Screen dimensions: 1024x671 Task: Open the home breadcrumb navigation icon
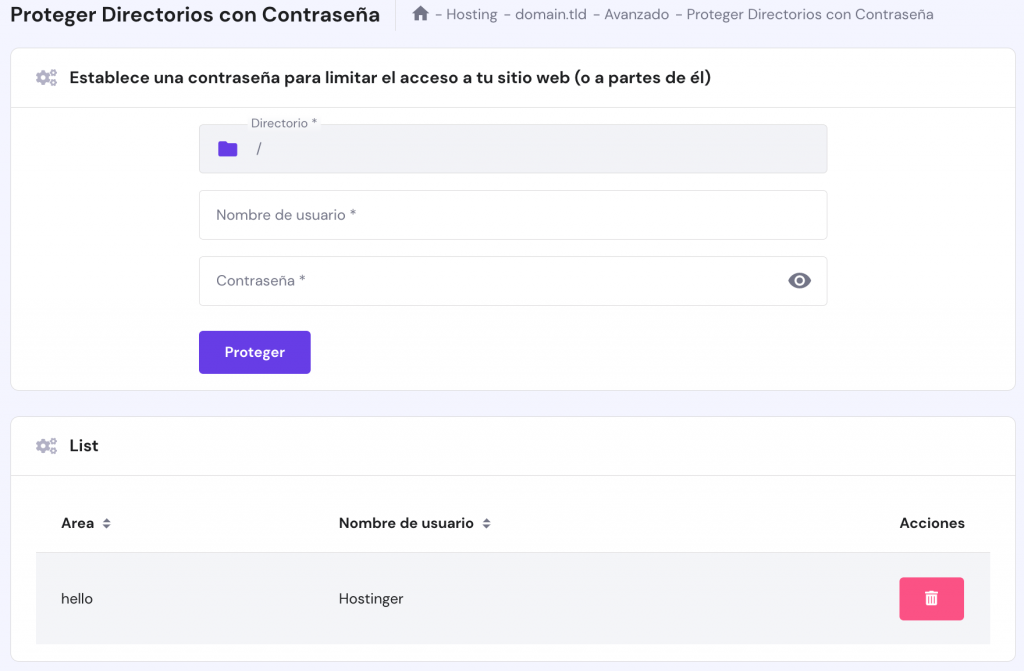coord(421,14)
